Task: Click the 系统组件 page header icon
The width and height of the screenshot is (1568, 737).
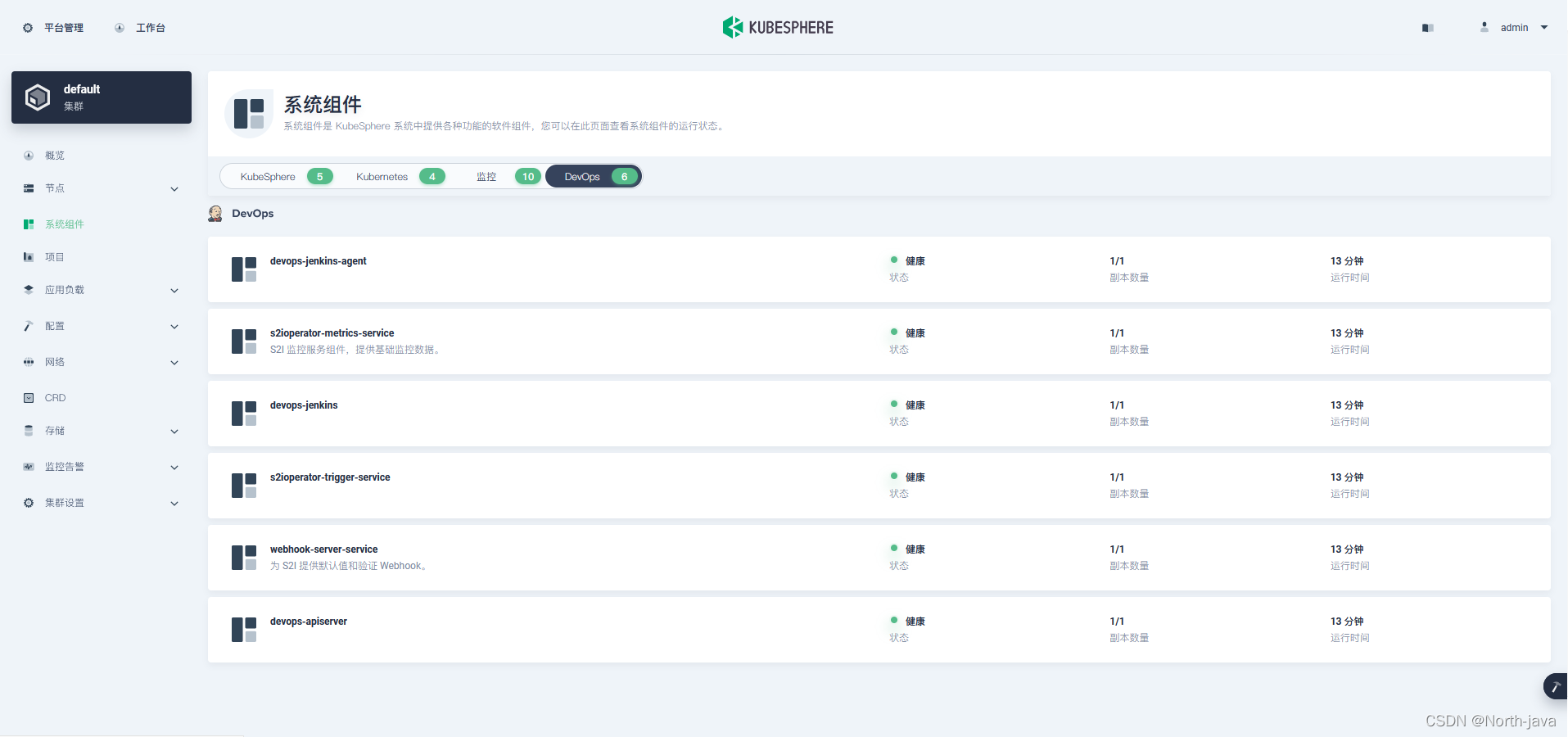Action: (249, 114)
